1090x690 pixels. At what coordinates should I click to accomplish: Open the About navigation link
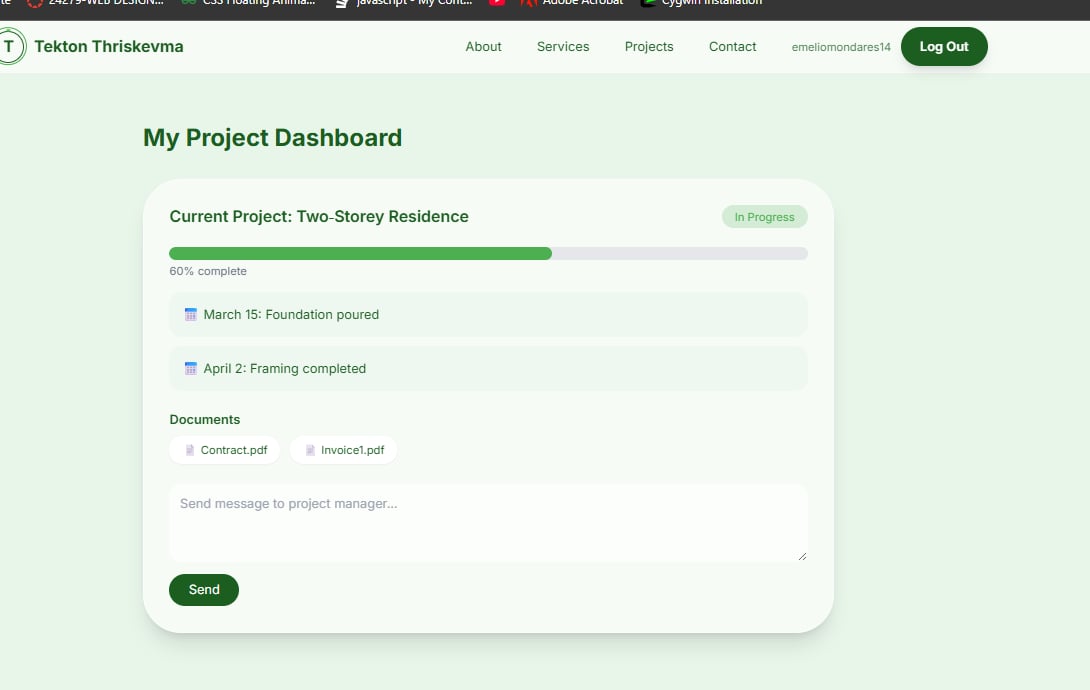click(x=483, y=47)
